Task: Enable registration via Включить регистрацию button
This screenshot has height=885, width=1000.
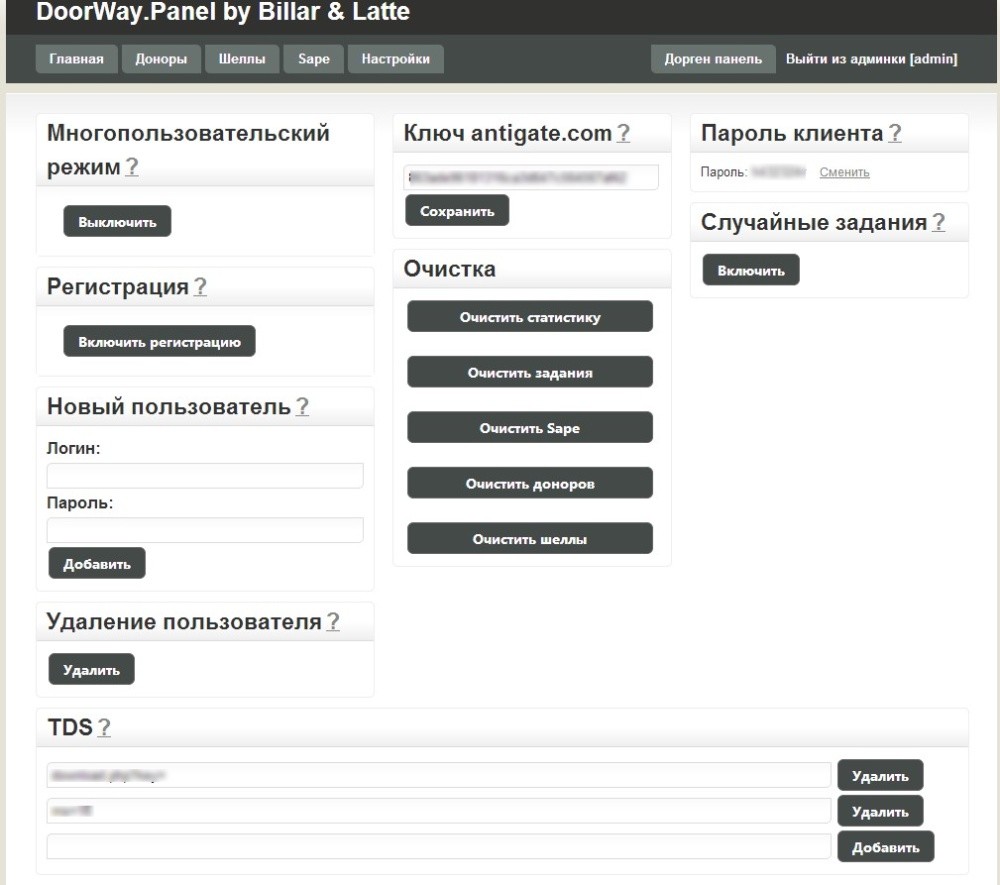Action: (x=159, y=342)
